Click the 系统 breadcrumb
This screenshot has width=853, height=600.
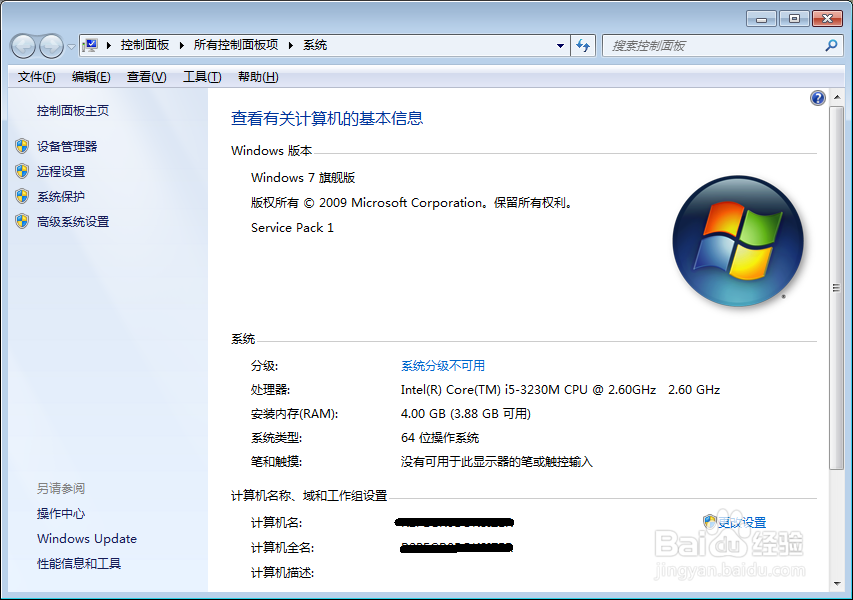click(315, 45)
